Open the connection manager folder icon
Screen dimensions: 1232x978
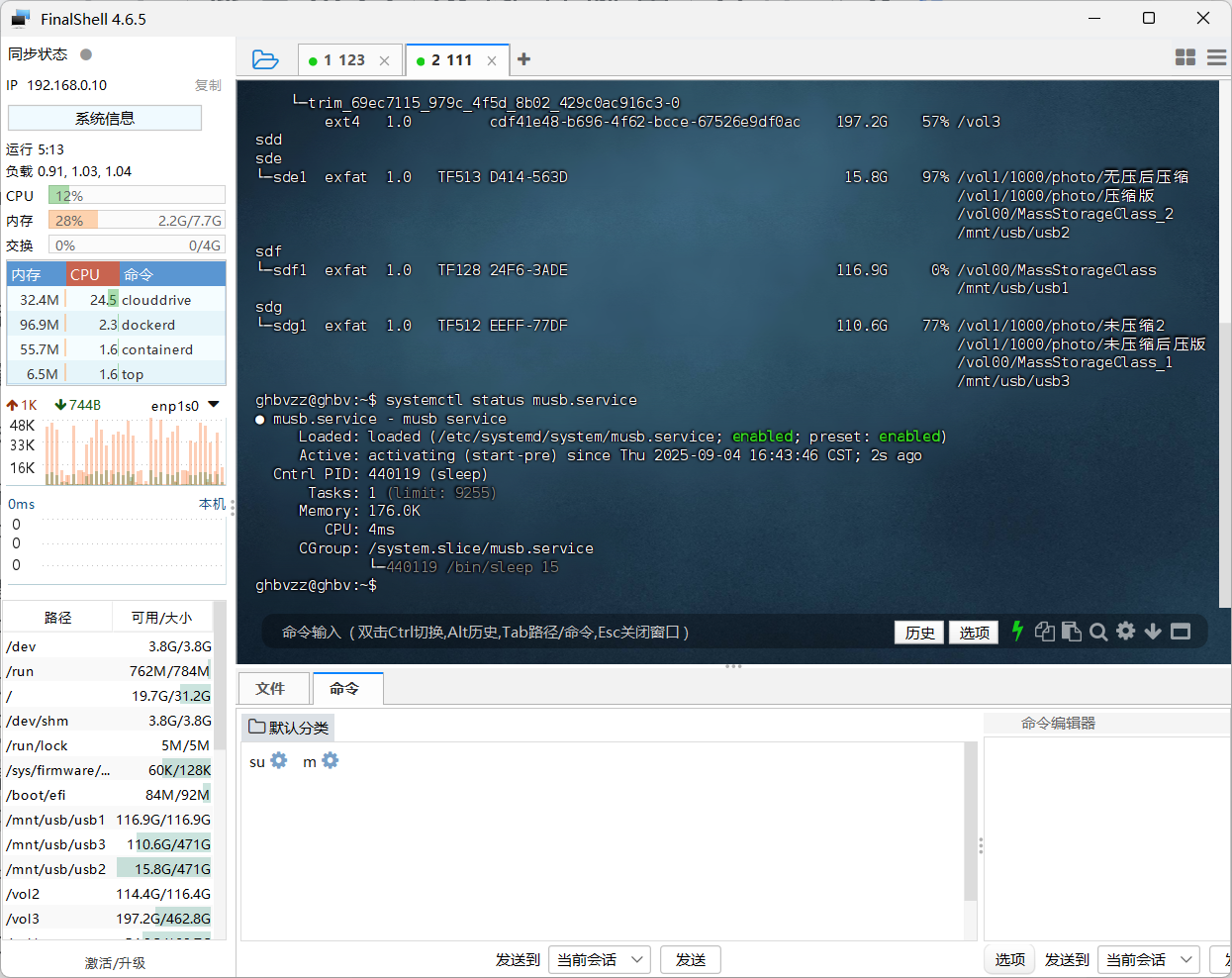tap(265, 59)
